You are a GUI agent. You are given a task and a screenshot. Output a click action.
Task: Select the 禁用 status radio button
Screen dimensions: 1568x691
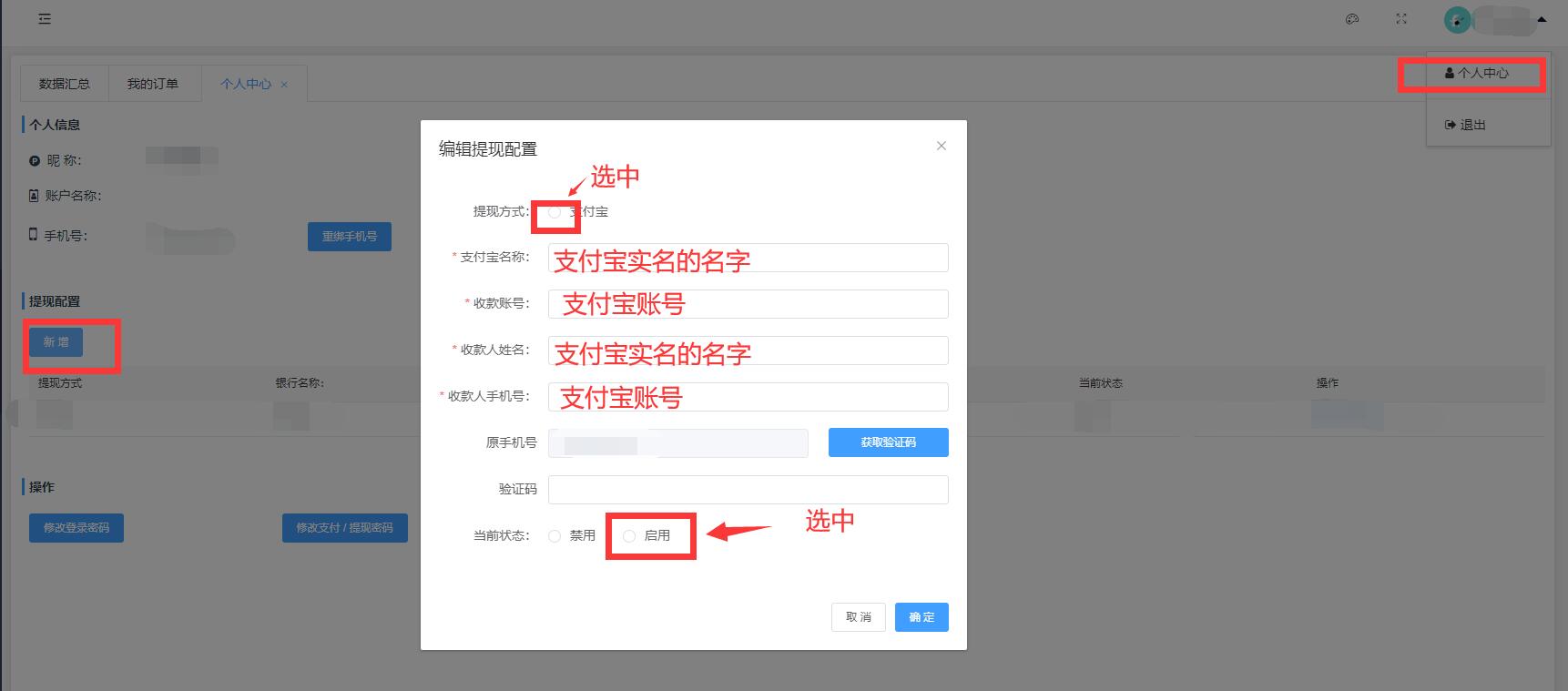555,536
